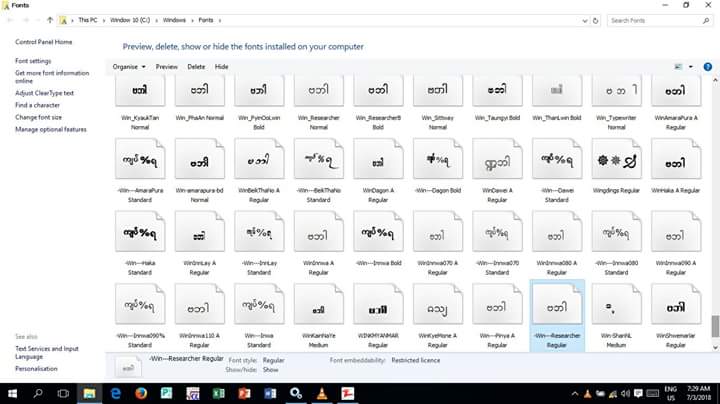Image resolution: width=720 pixels, height=404 pixels.
Task: Open Adjust ClearType text link
Action: [x=44, y=93]
